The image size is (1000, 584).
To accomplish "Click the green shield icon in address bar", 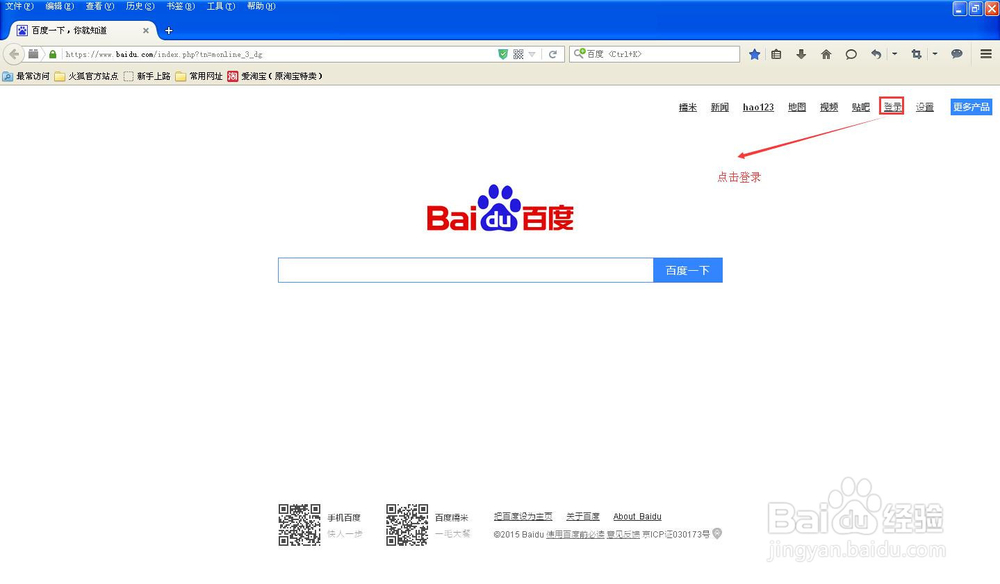I will [503, 54].
